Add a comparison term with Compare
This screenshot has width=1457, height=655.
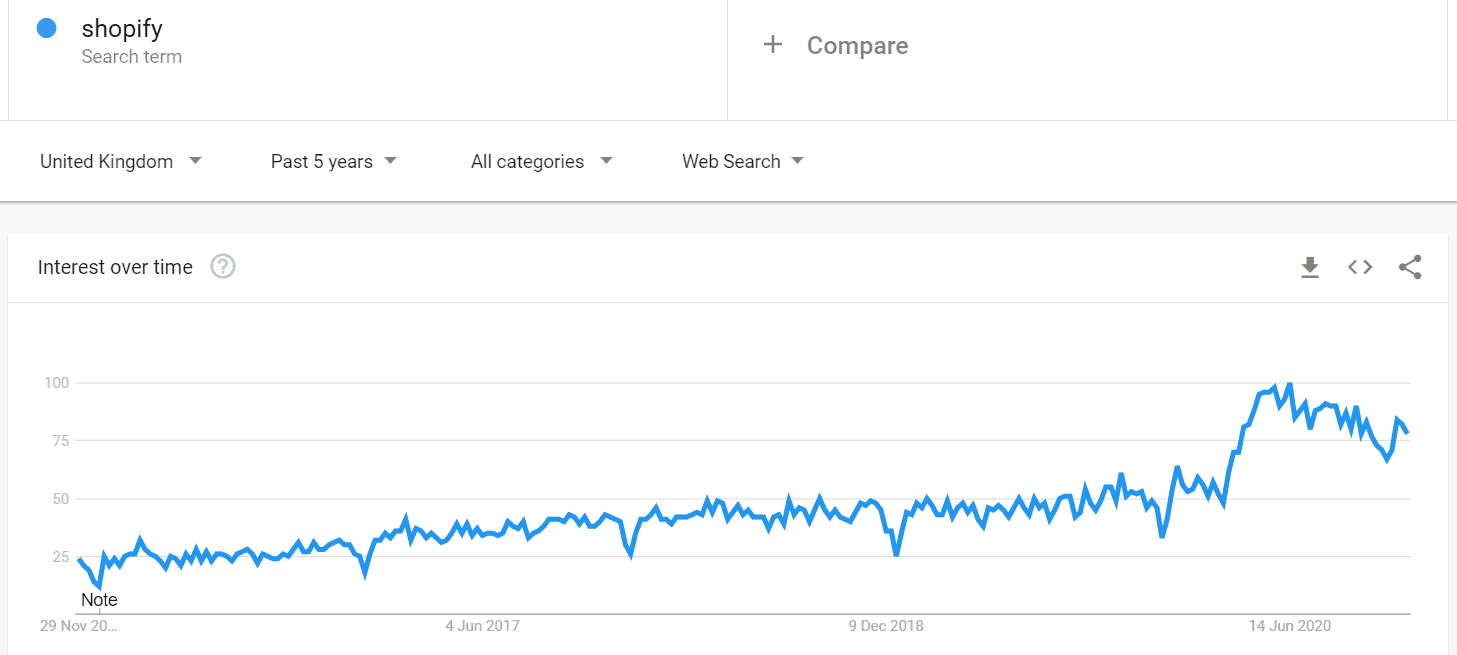coord(857,46)
